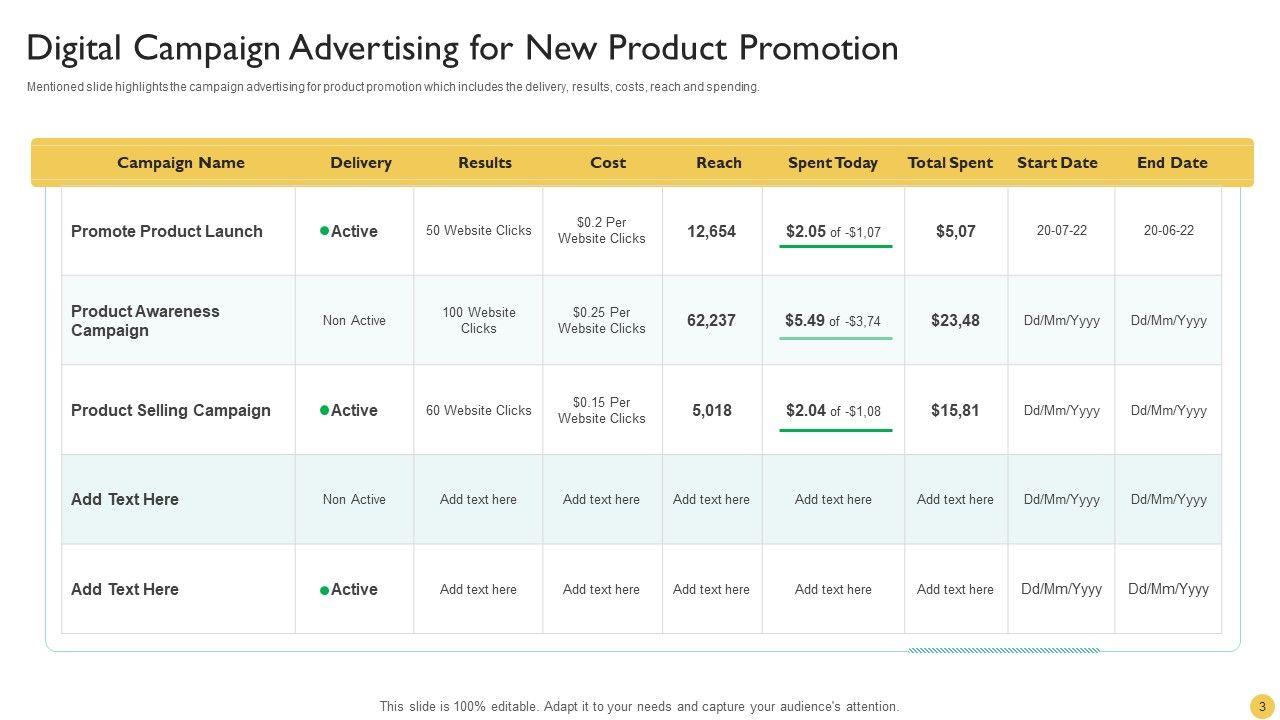This screenshot has height=720, width=1280.
Task: Open the Promote Product Launch campaign name
Action: point(167,231)
